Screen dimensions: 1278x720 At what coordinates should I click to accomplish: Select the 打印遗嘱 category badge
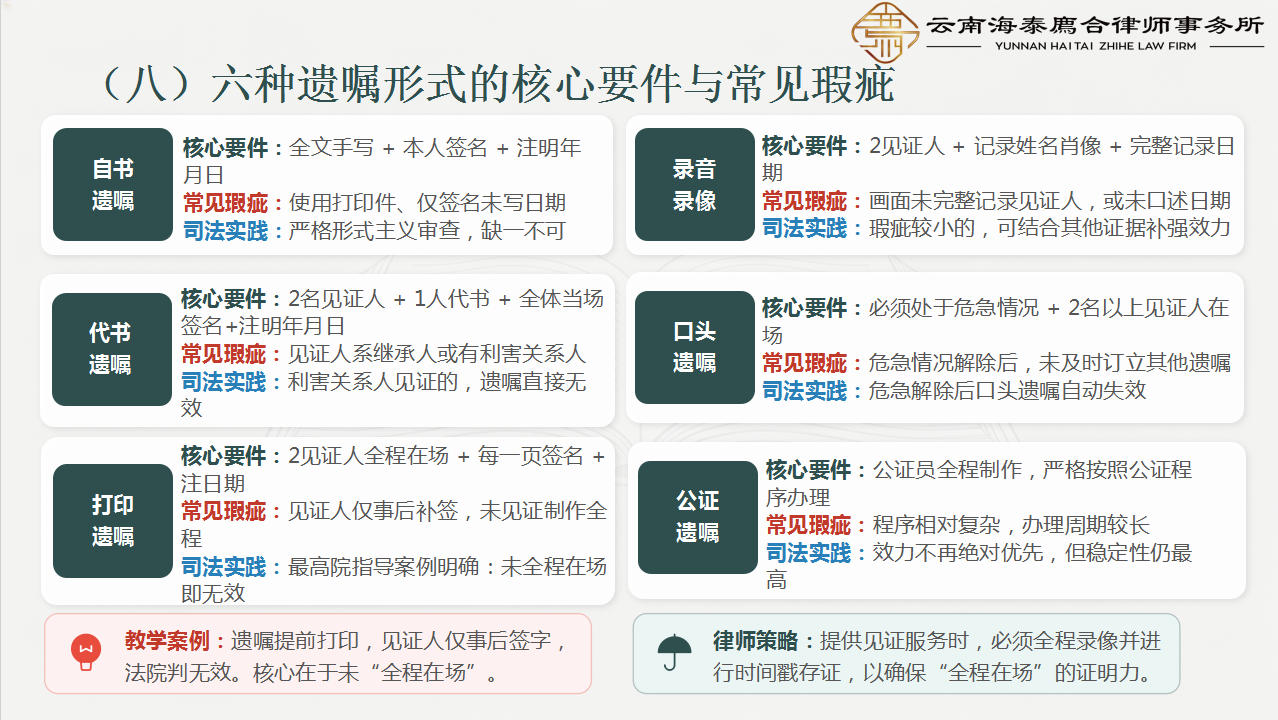click(112, 519)
